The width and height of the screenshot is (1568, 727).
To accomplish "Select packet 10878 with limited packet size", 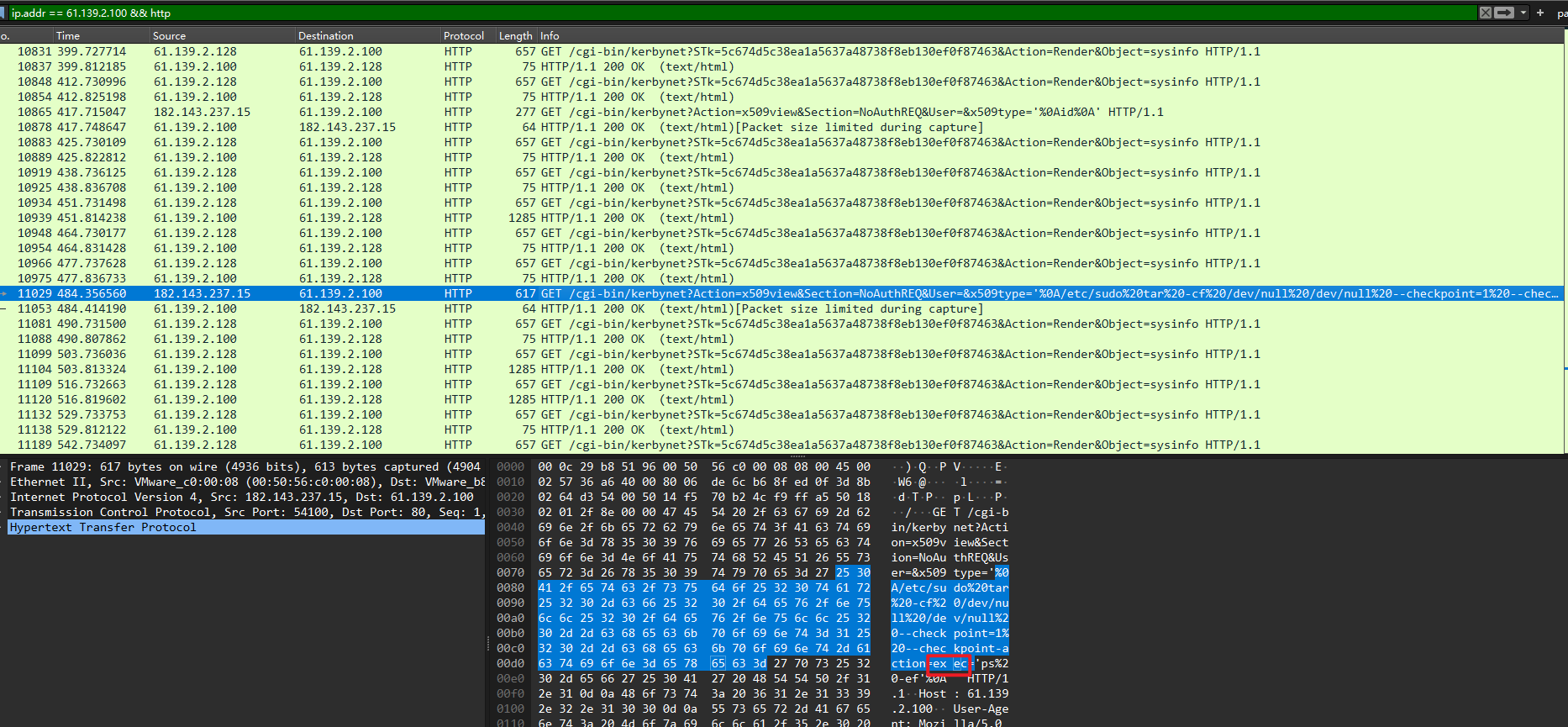I will tap(781, 127).
